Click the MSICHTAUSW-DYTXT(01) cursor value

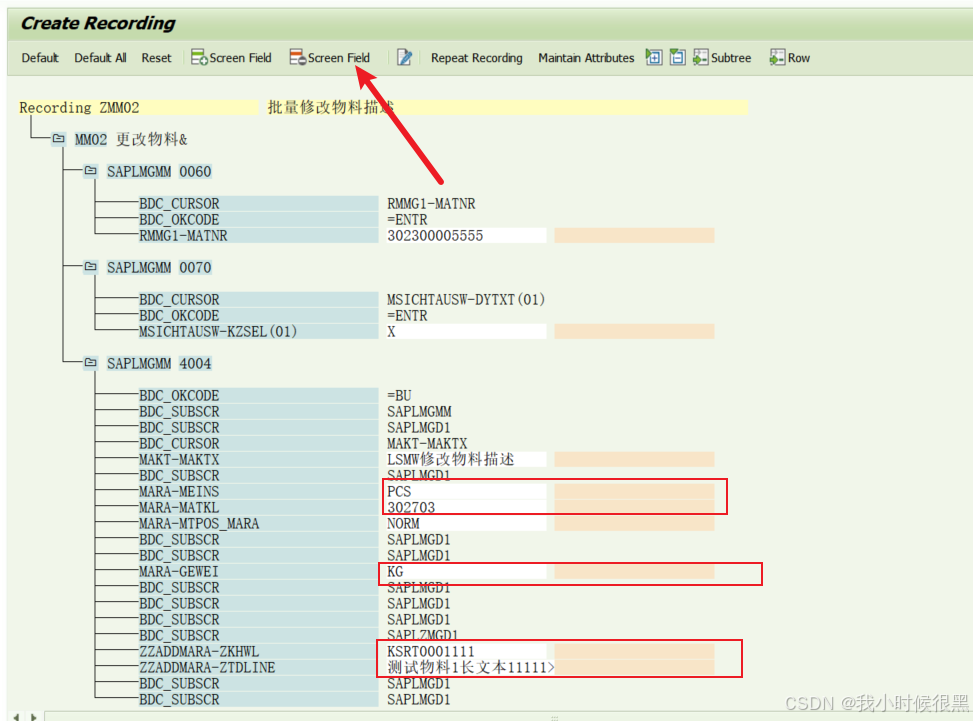pos(465,300)
